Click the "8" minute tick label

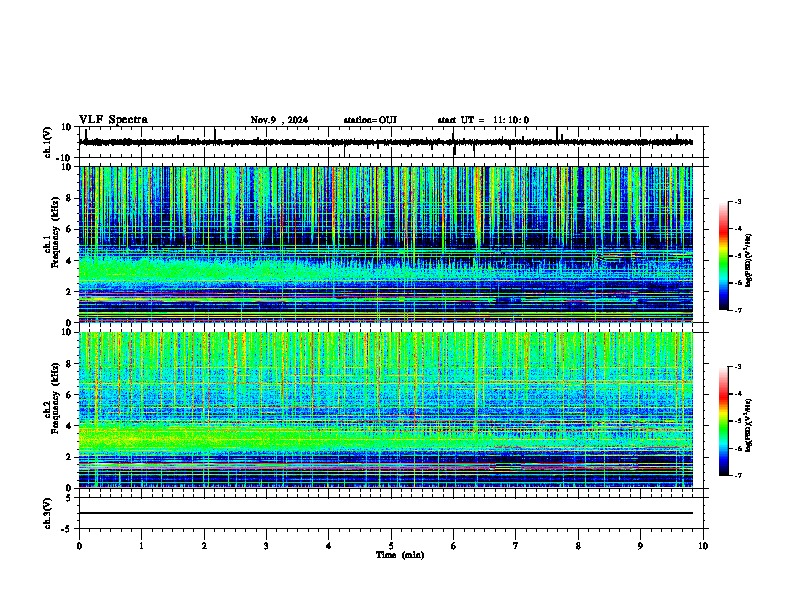(578, 546)
